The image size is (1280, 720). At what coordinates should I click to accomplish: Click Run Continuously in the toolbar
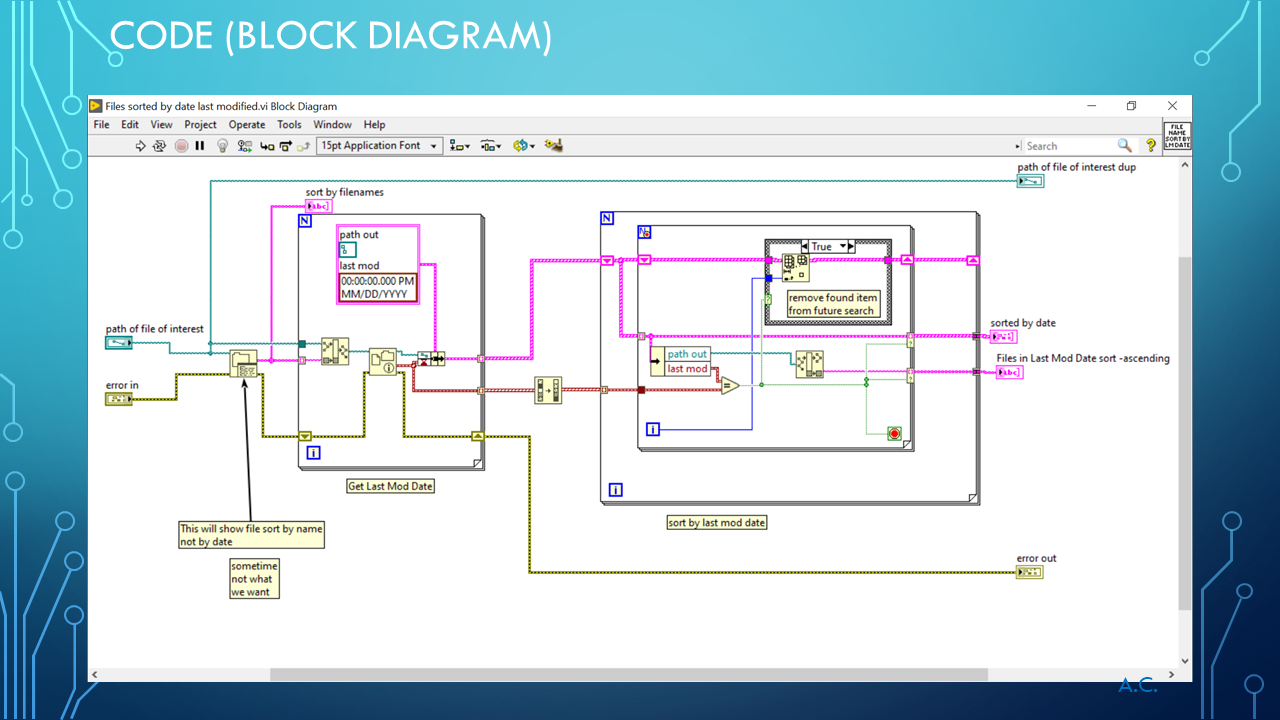coord(159,146)
